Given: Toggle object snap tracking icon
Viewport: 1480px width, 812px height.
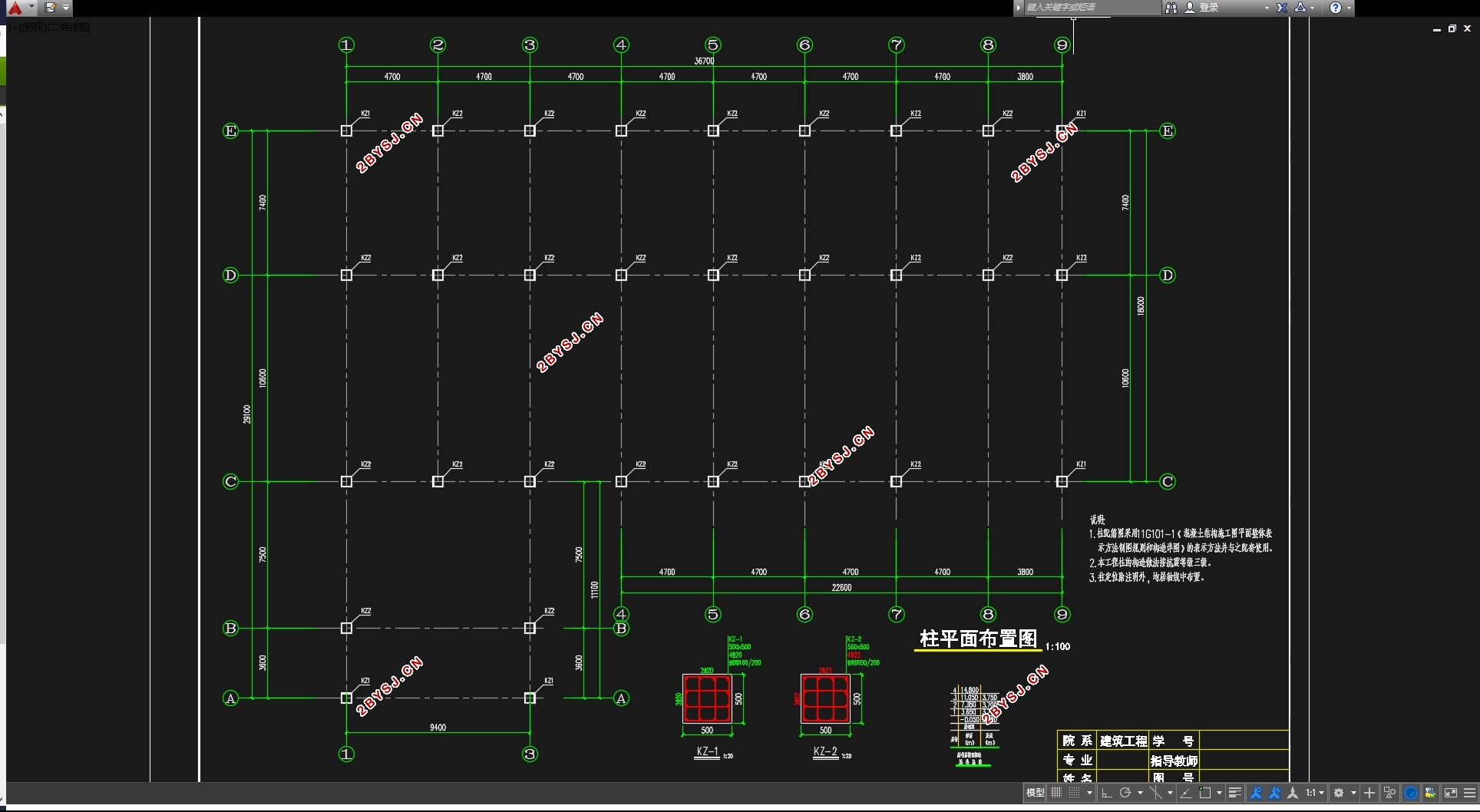Looking at the screenshot, I should (1186, 793).
